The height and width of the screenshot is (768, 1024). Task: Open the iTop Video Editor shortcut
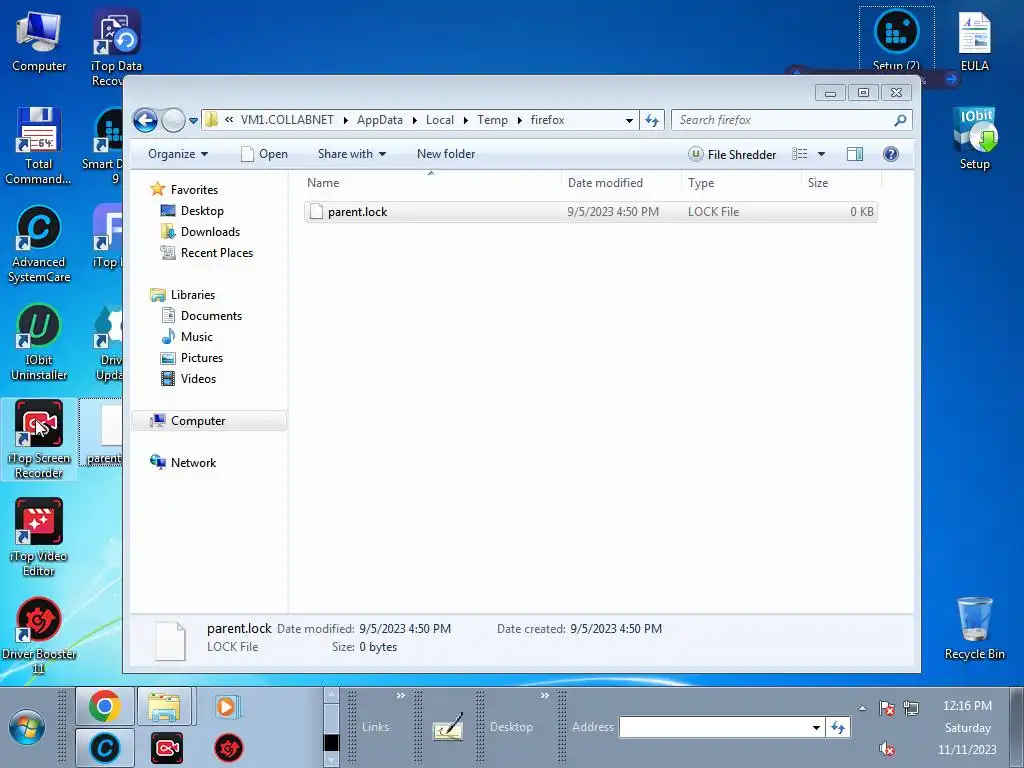pyautogui.click(x=39, y=537)
